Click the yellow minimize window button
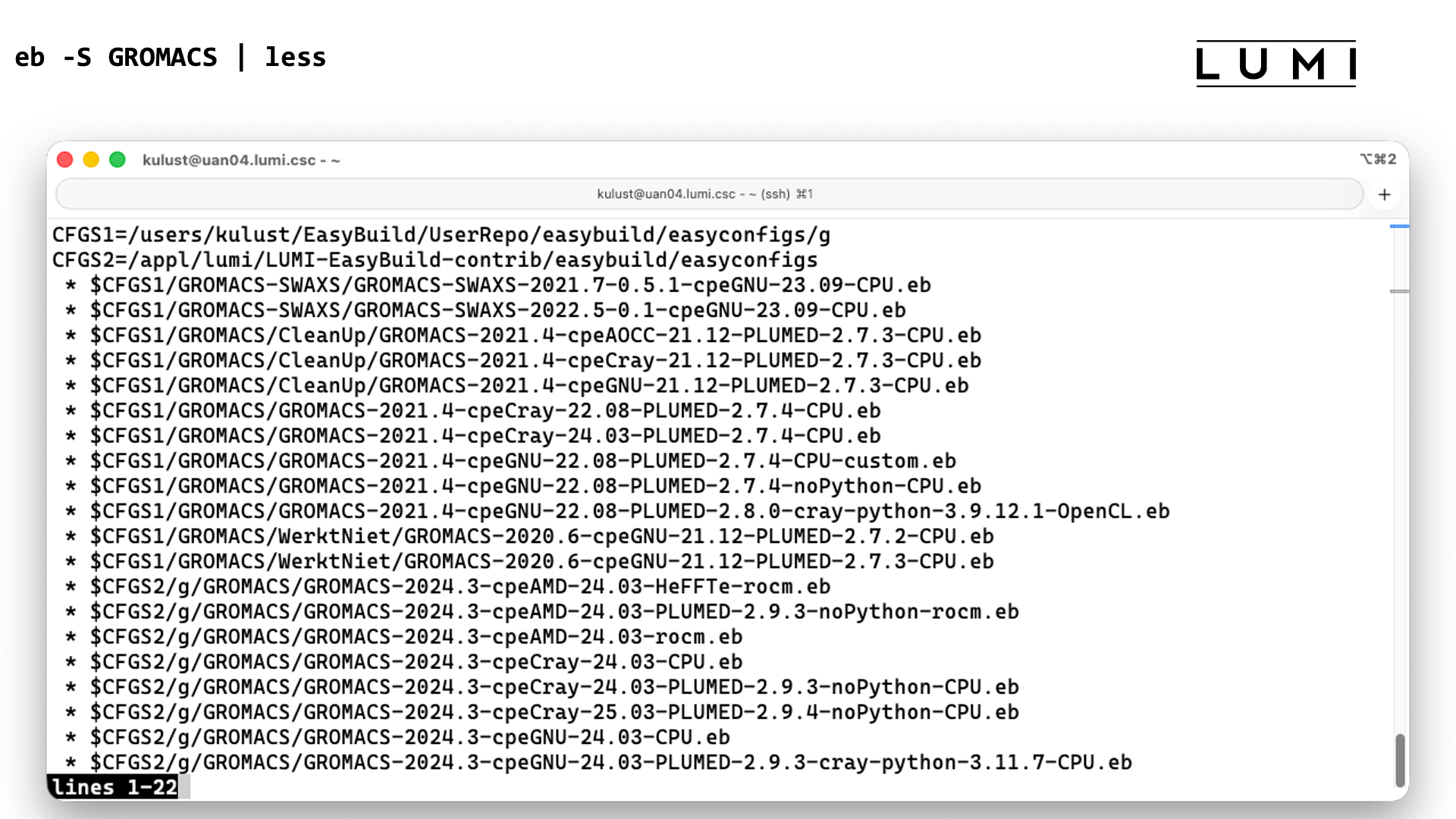The image size is (1456, 819). [91, 160]
